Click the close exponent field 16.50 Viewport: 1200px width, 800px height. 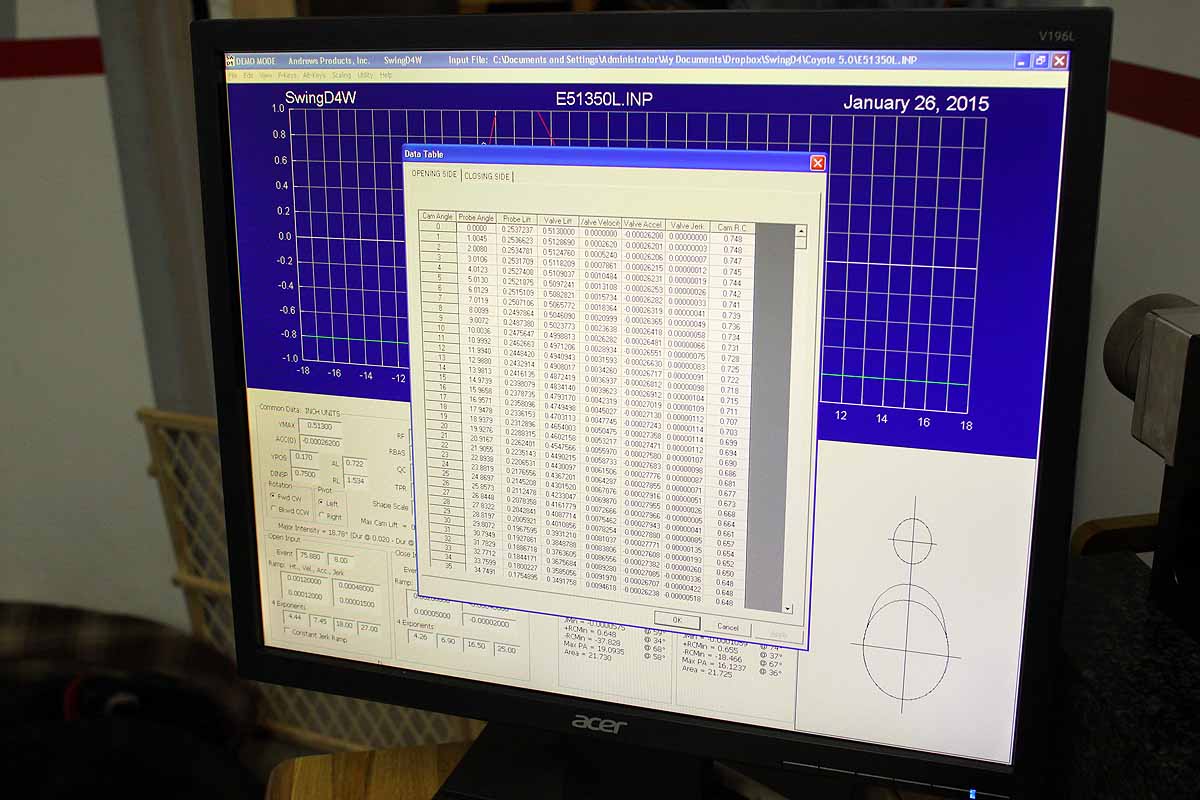(x=477, y=644)
